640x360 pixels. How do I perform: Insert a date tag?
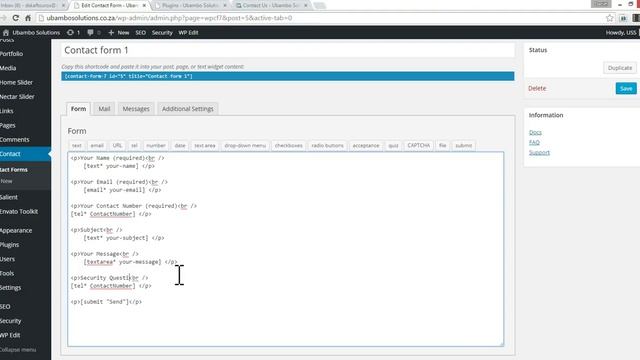(x=180, y=145)
